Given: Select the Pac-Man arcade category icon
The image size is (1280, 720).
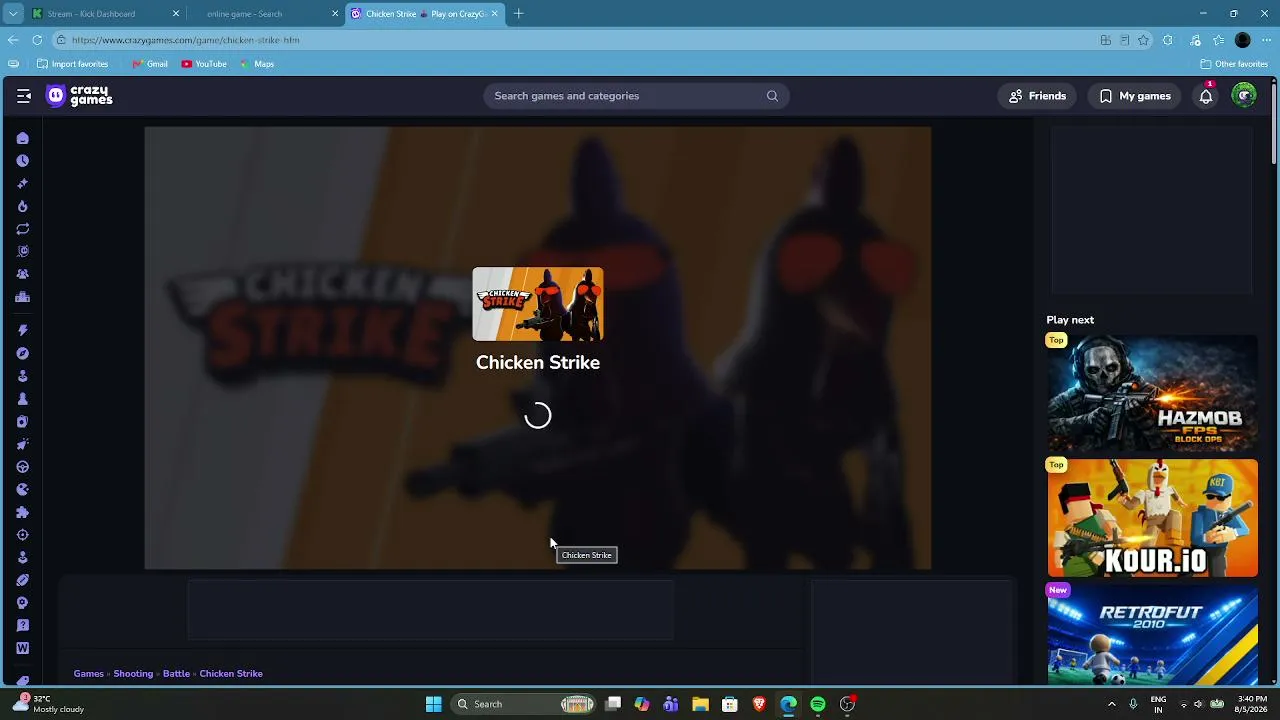Looking at the screenshot, I should (x=23, y=489).
